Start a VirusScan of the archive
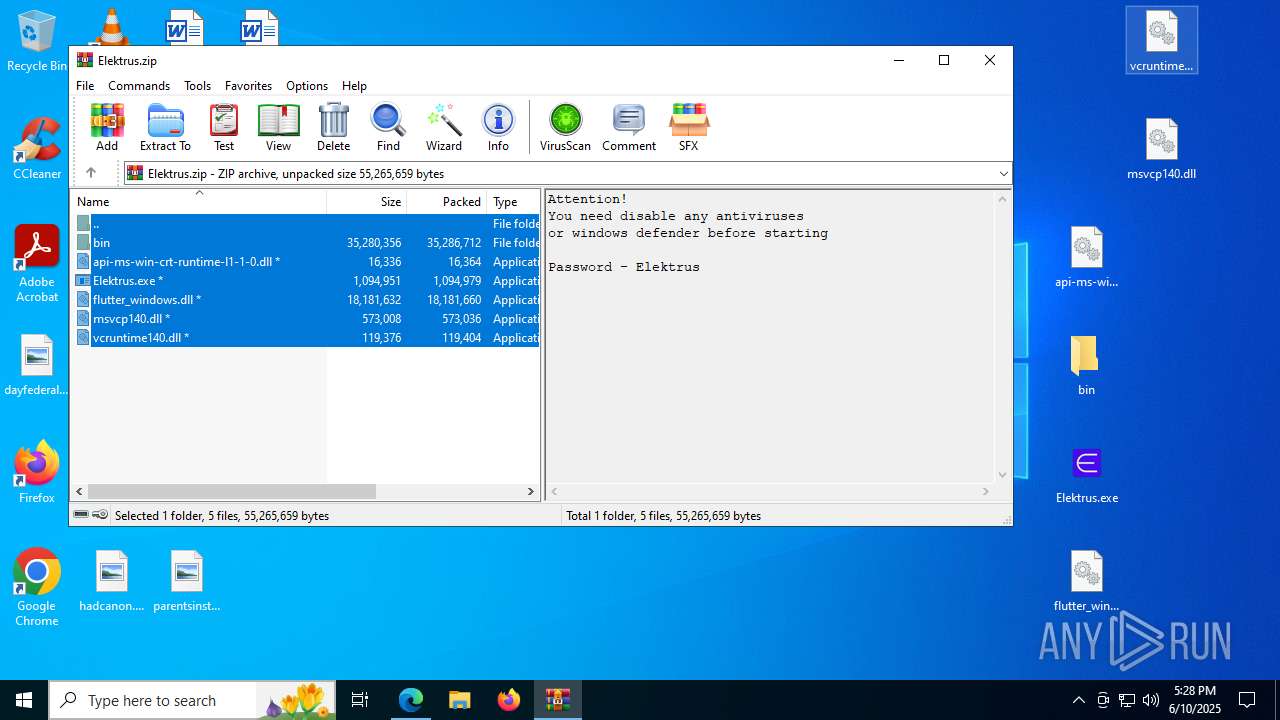This screenshot has width=1280, height=720. (565, 127)
